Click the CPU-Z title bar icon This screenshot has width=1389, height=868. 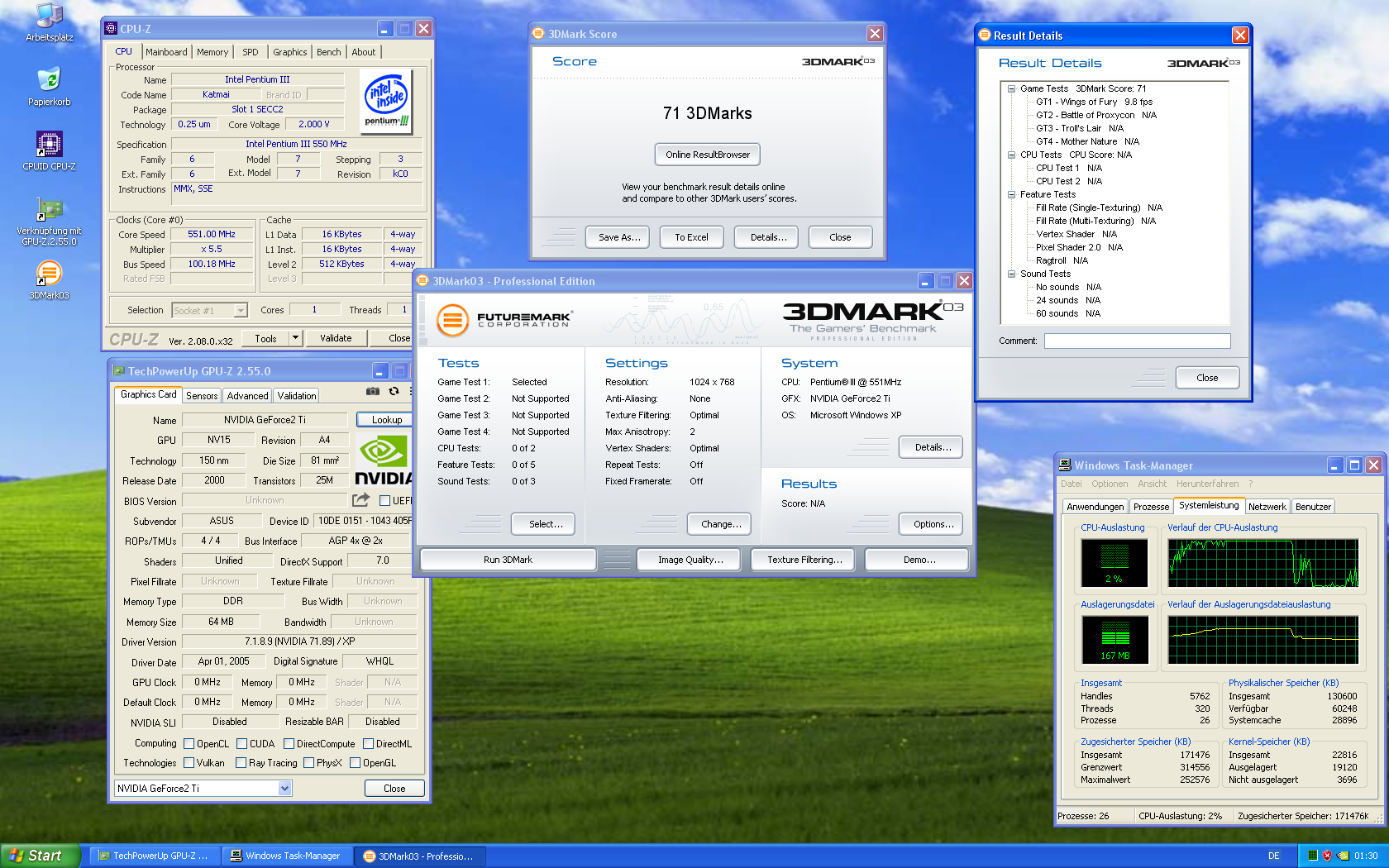(111, 28)
